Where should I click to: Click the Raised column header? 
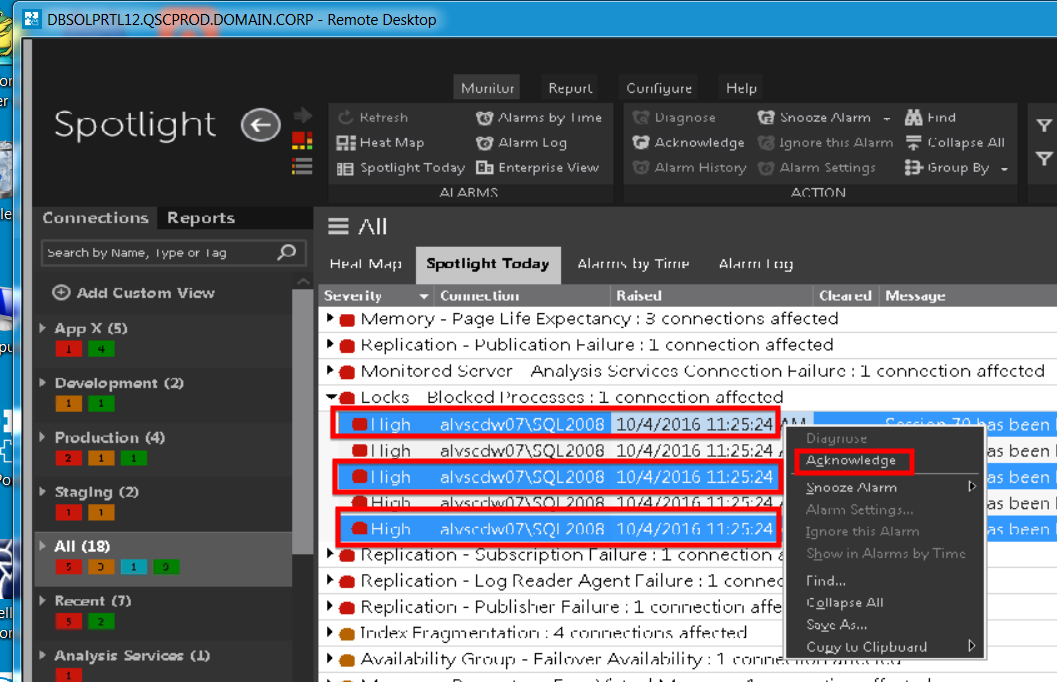[711, 296]
